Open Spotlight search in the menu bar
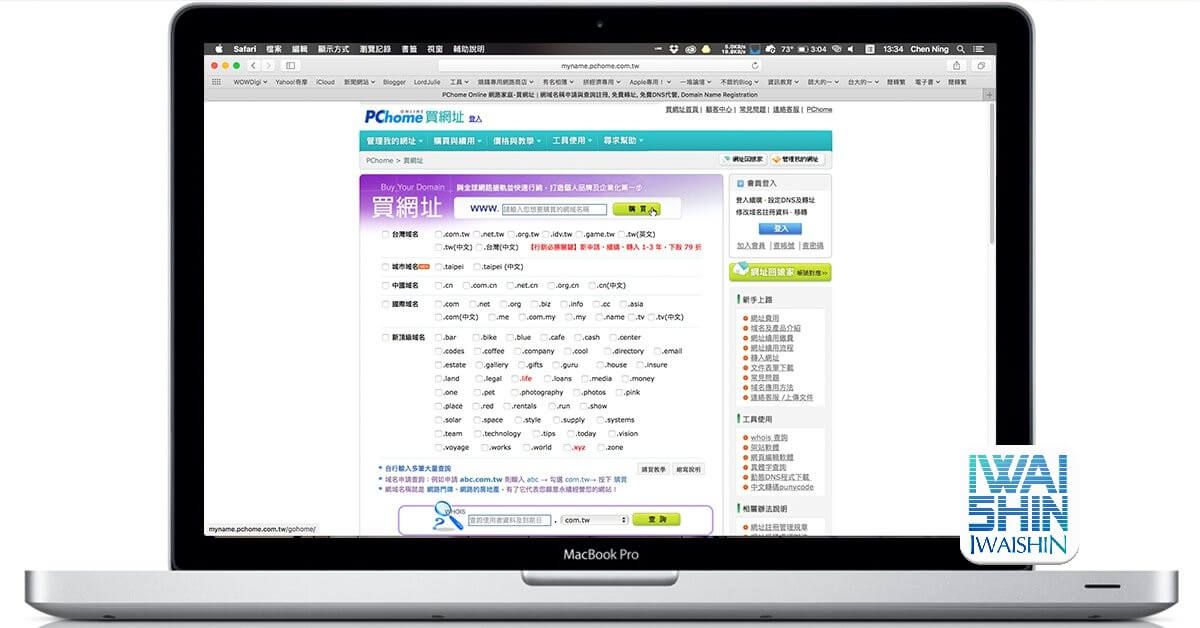 pos(961,49)
